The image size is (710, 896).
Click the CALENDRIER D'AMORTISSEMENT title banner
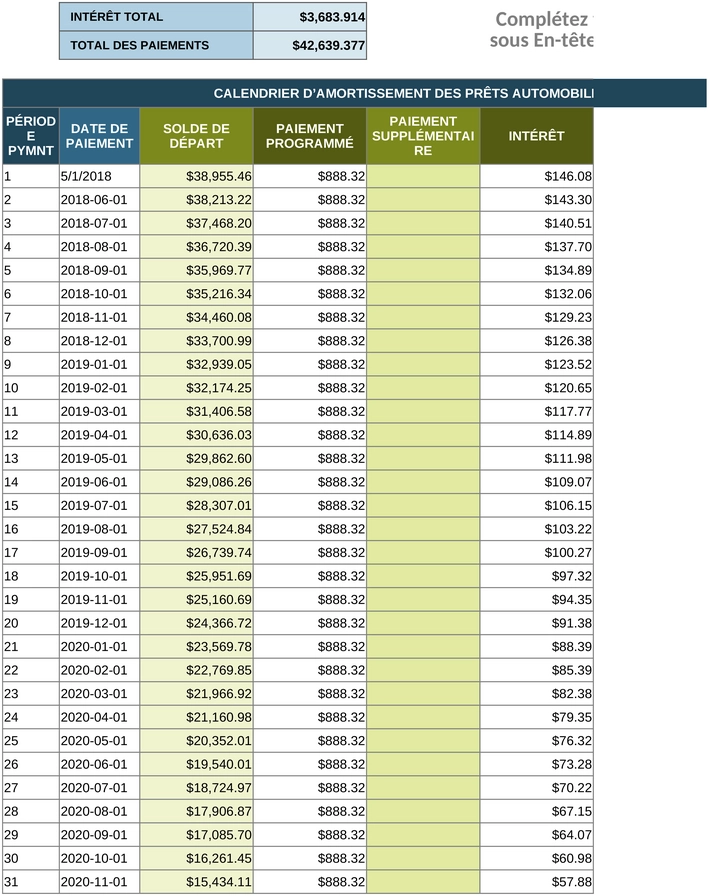[x=354, y=93]
